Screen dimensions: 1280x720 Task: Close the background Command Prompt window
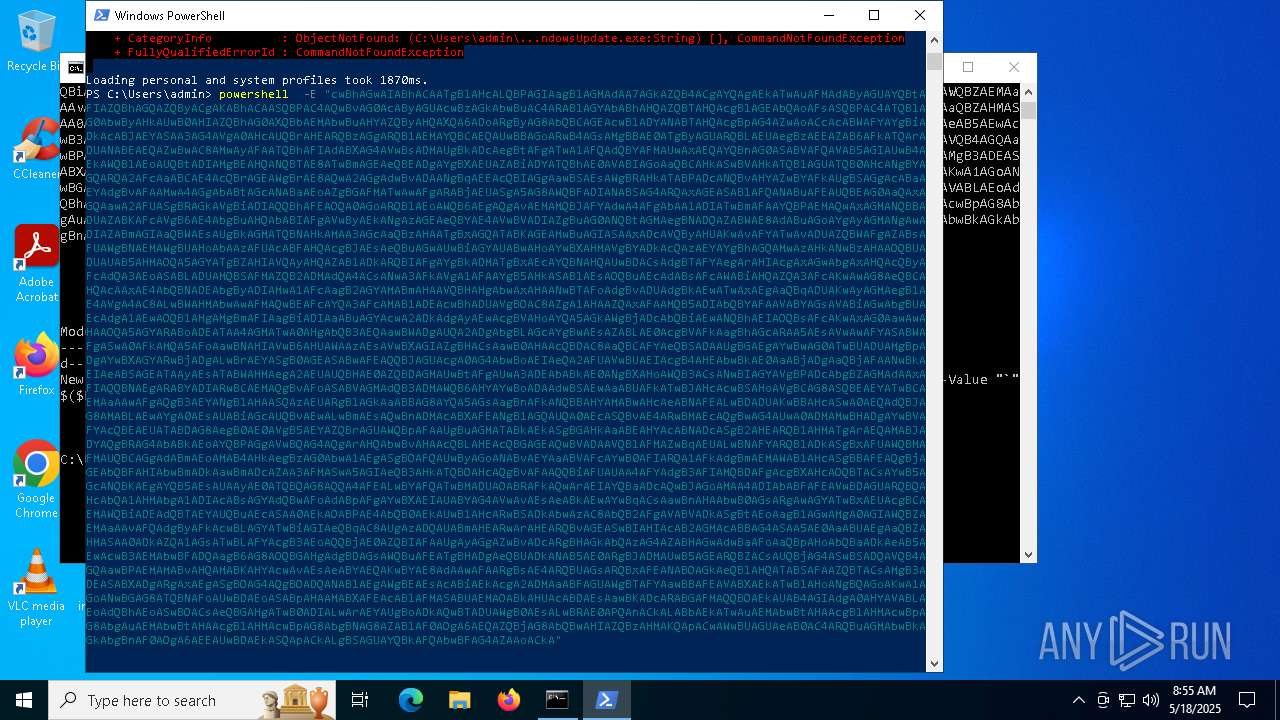coord(1014,67)
